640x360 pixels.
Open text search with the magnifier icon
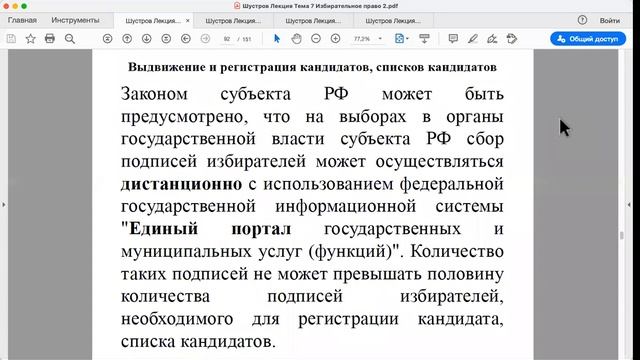(70, 39)
